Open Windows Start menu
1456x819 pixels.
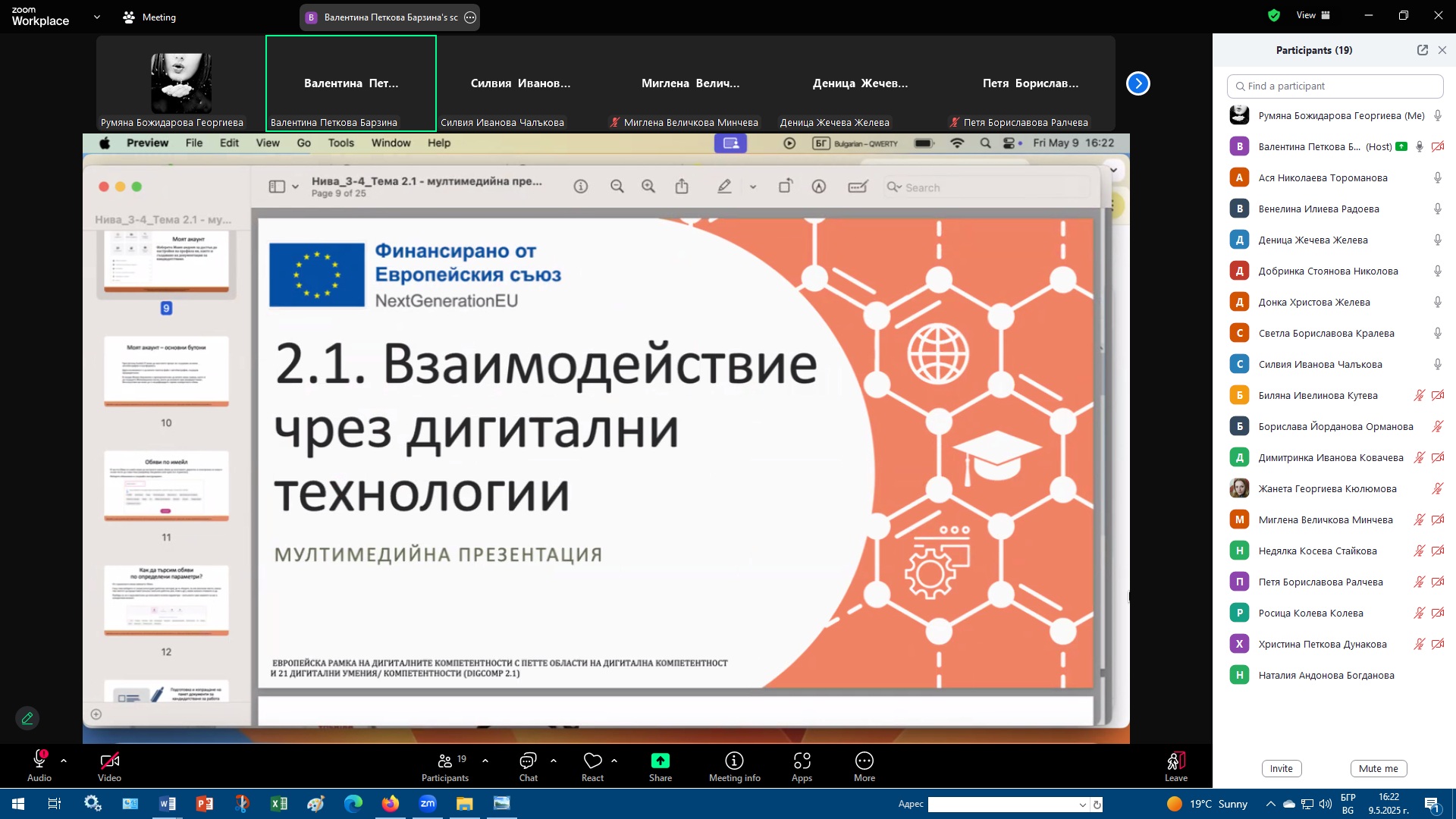tap(18, 804)
